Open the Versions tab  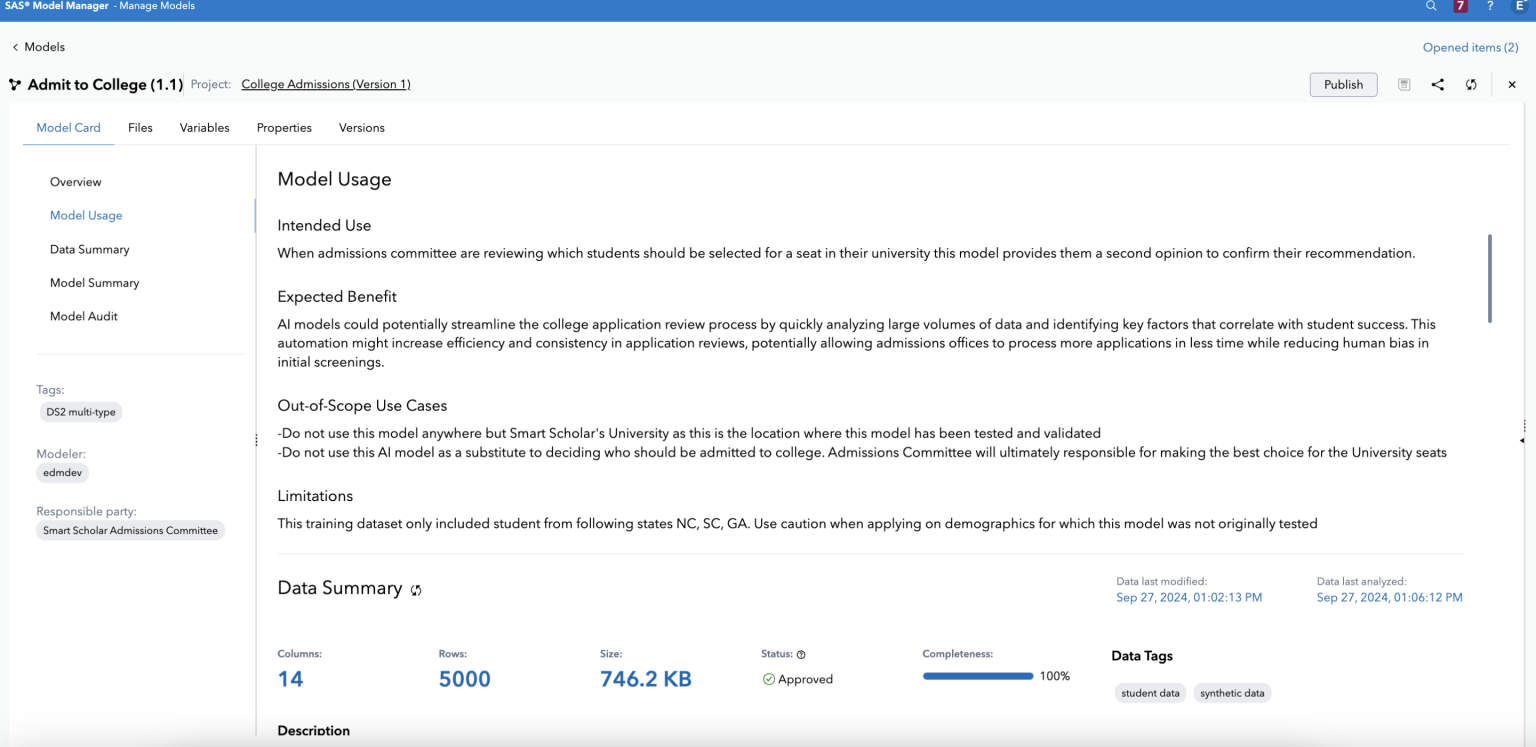pyautogui.click(x=361, y=128)
